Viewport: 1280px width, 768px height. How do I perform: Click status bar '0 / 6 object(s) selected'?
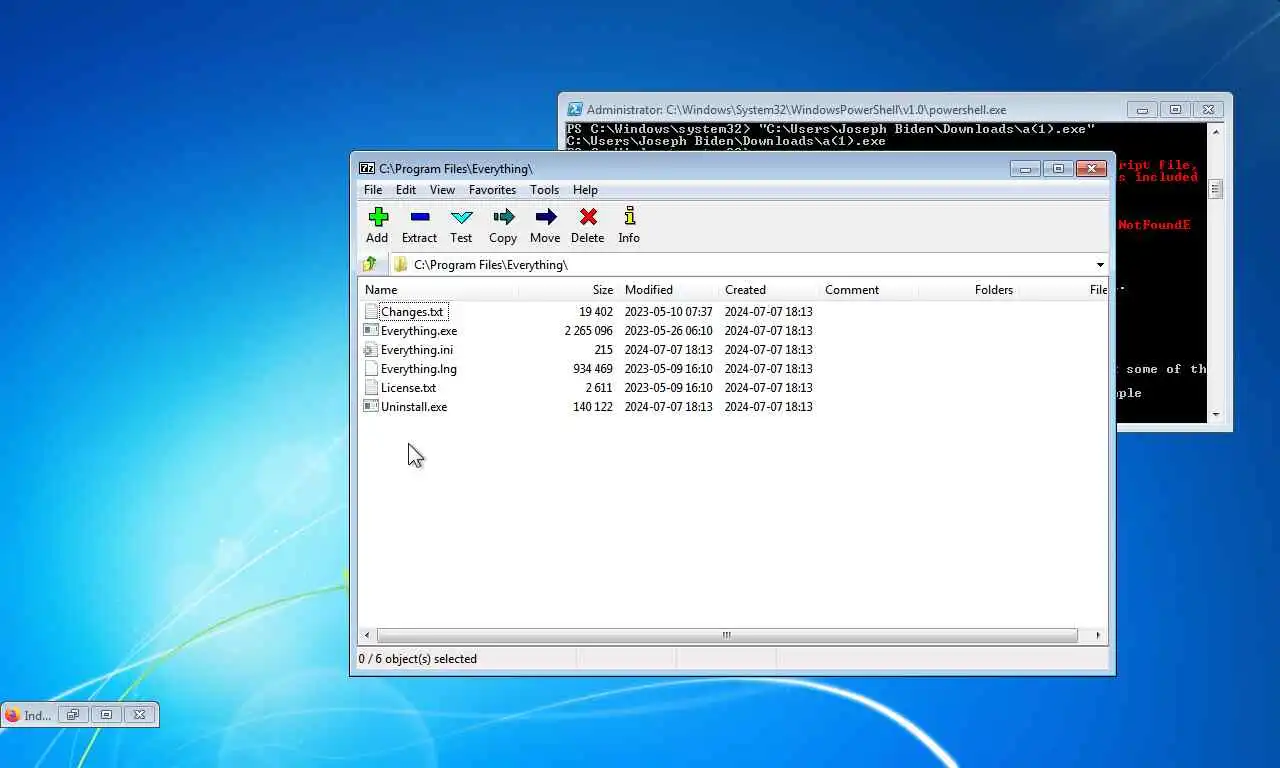coord(418,659)
